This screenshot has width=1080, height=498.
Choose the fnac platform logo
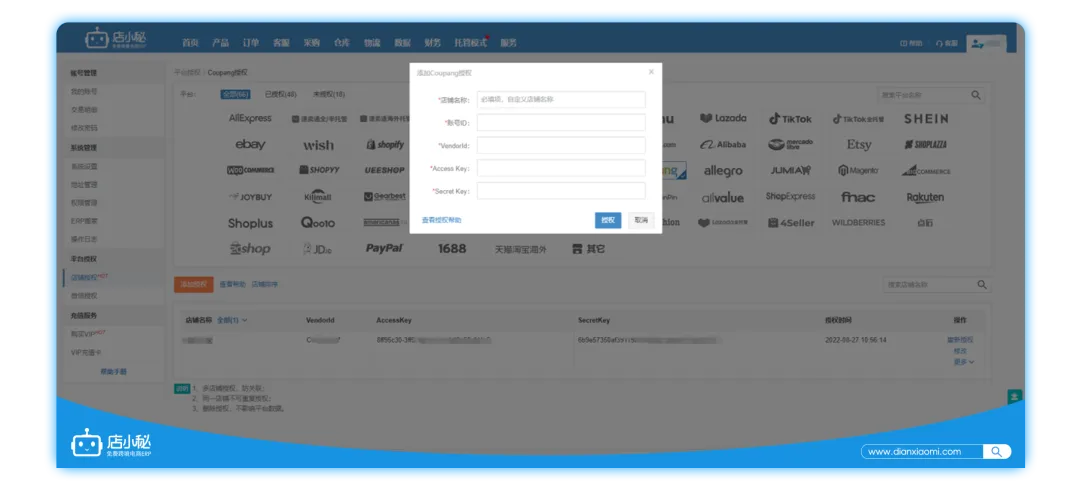[858, 197]
